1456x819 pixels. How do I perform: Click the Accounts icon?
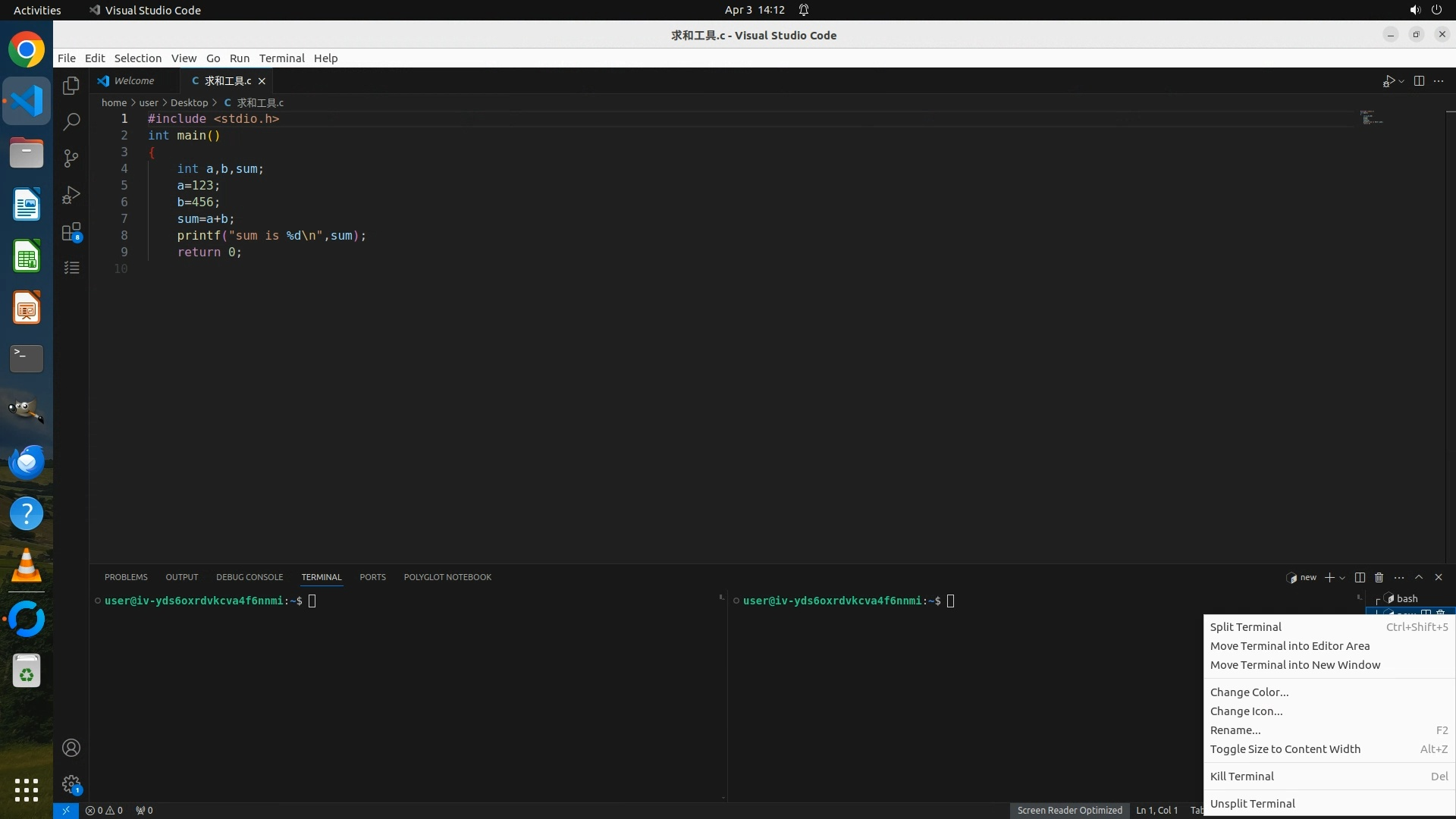71,748
